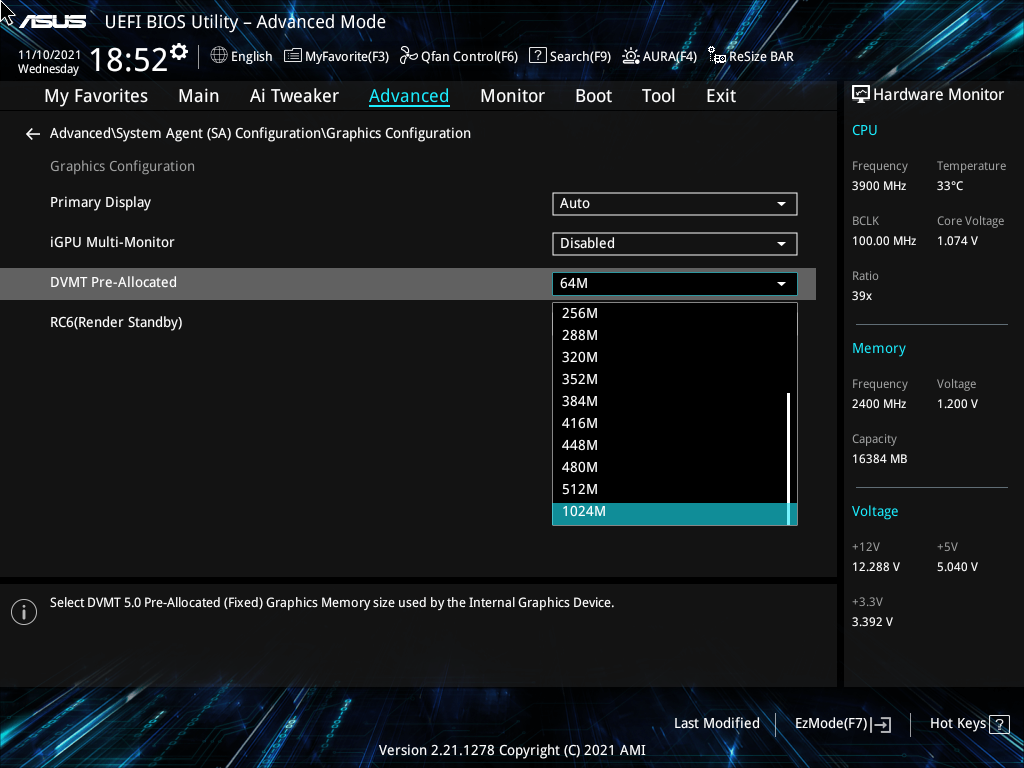Click the globe language icon
Screen dimensions: 1024x768
click(x=219, y=56)
